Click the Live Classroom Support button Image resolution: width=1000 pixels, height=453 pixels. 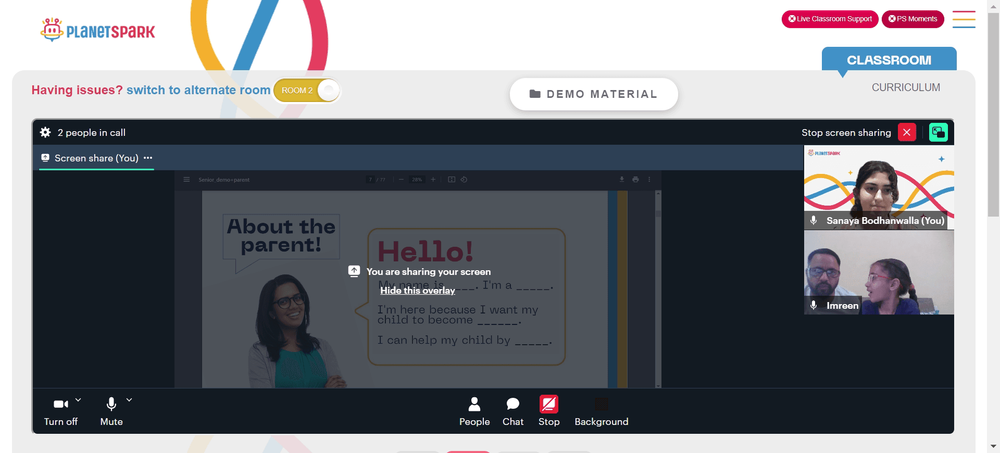pyautogui.click(x=830, y=19)
